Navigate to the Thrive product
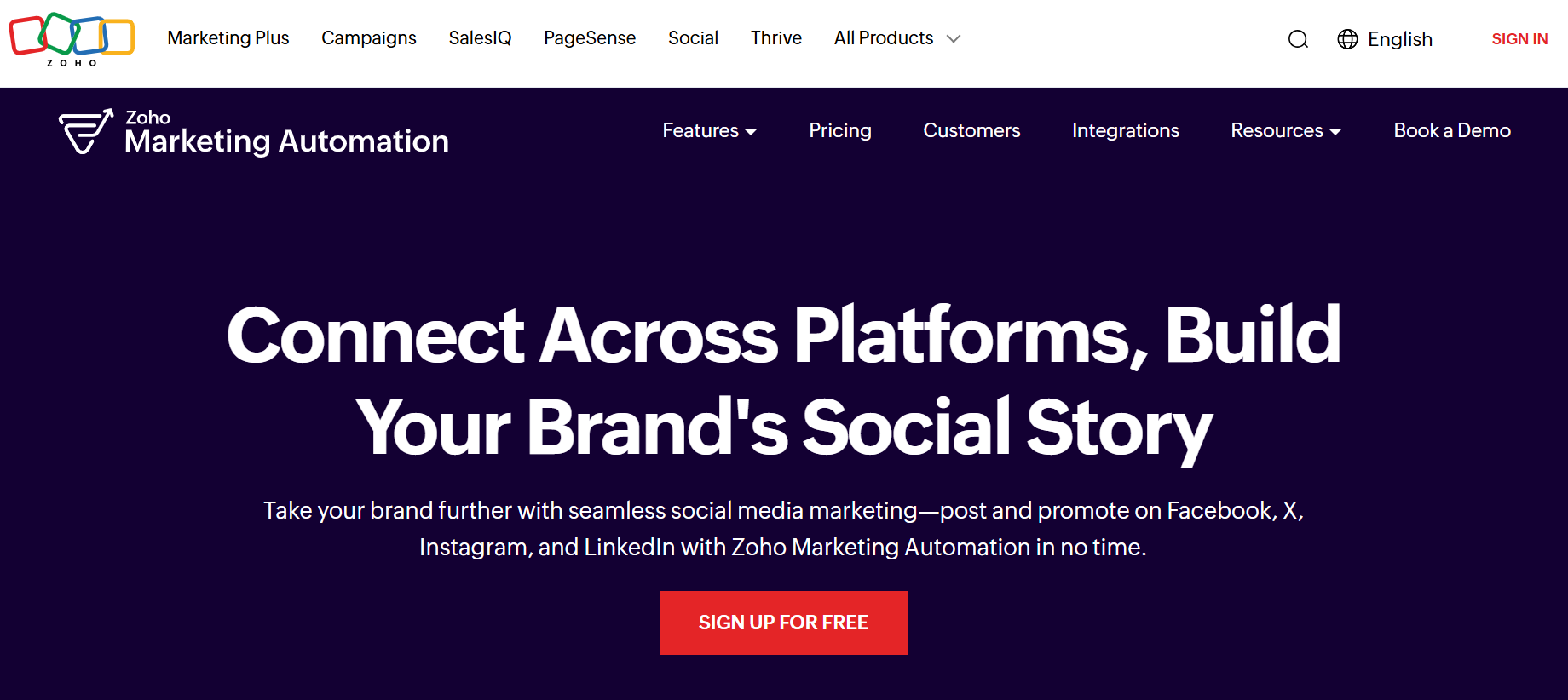 (x=775, y=37)
